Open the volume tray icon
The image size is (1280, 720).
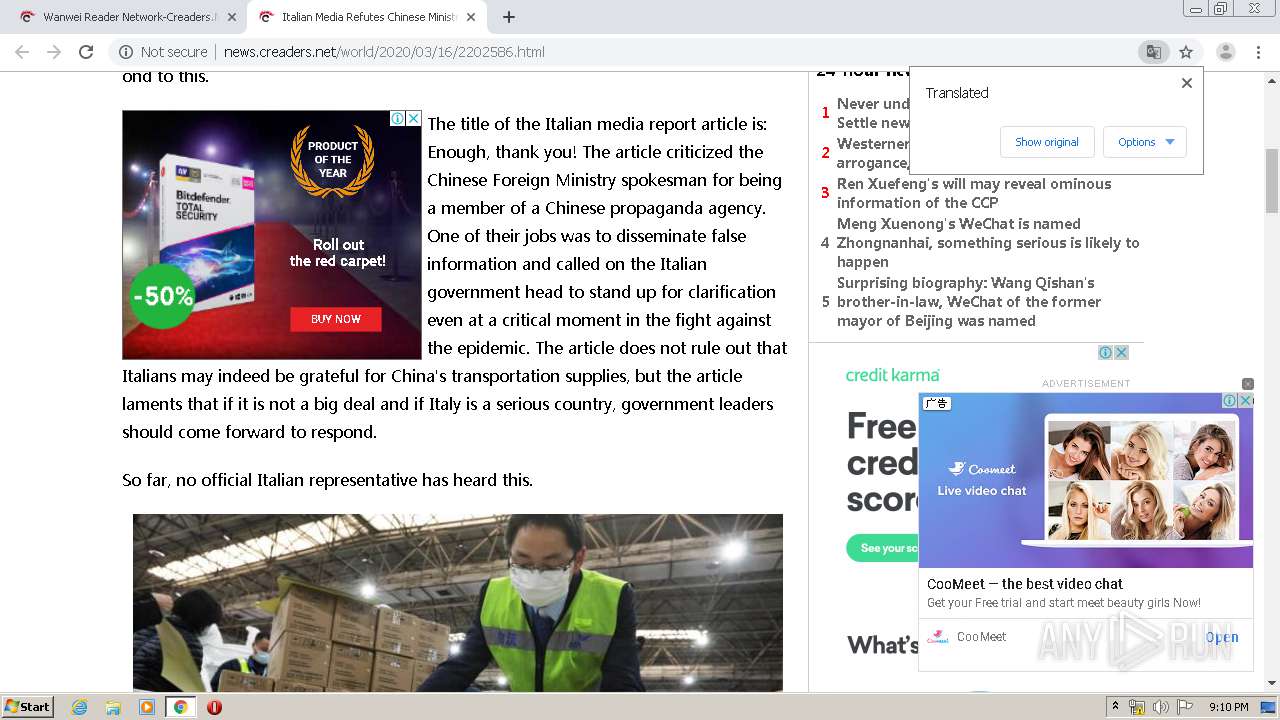[x=1160, y=707]
